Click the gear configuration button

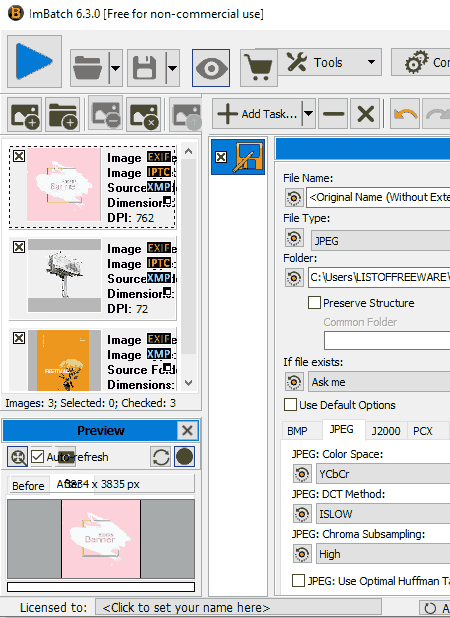(420, 62)
